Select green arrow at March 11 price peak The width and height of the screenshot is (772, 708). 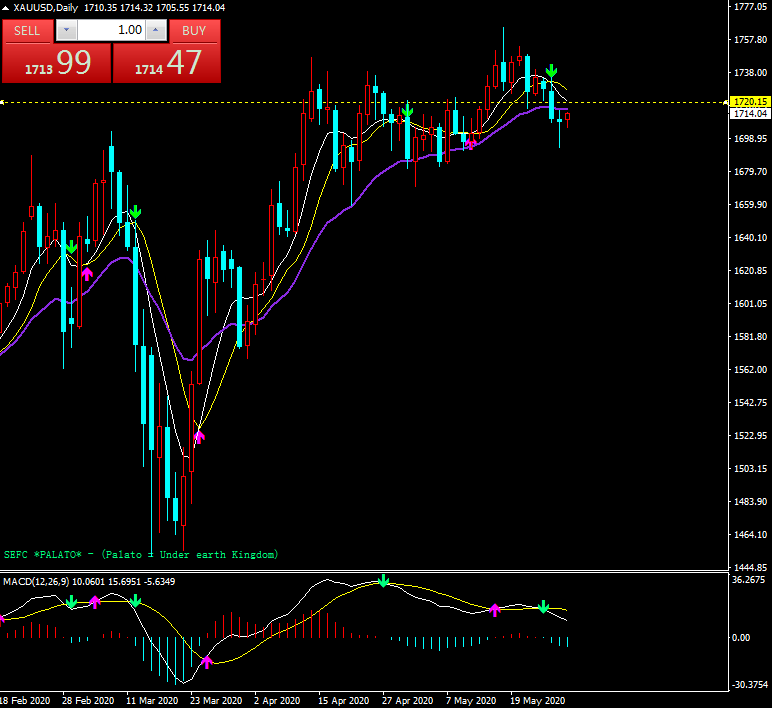(135, 212)
